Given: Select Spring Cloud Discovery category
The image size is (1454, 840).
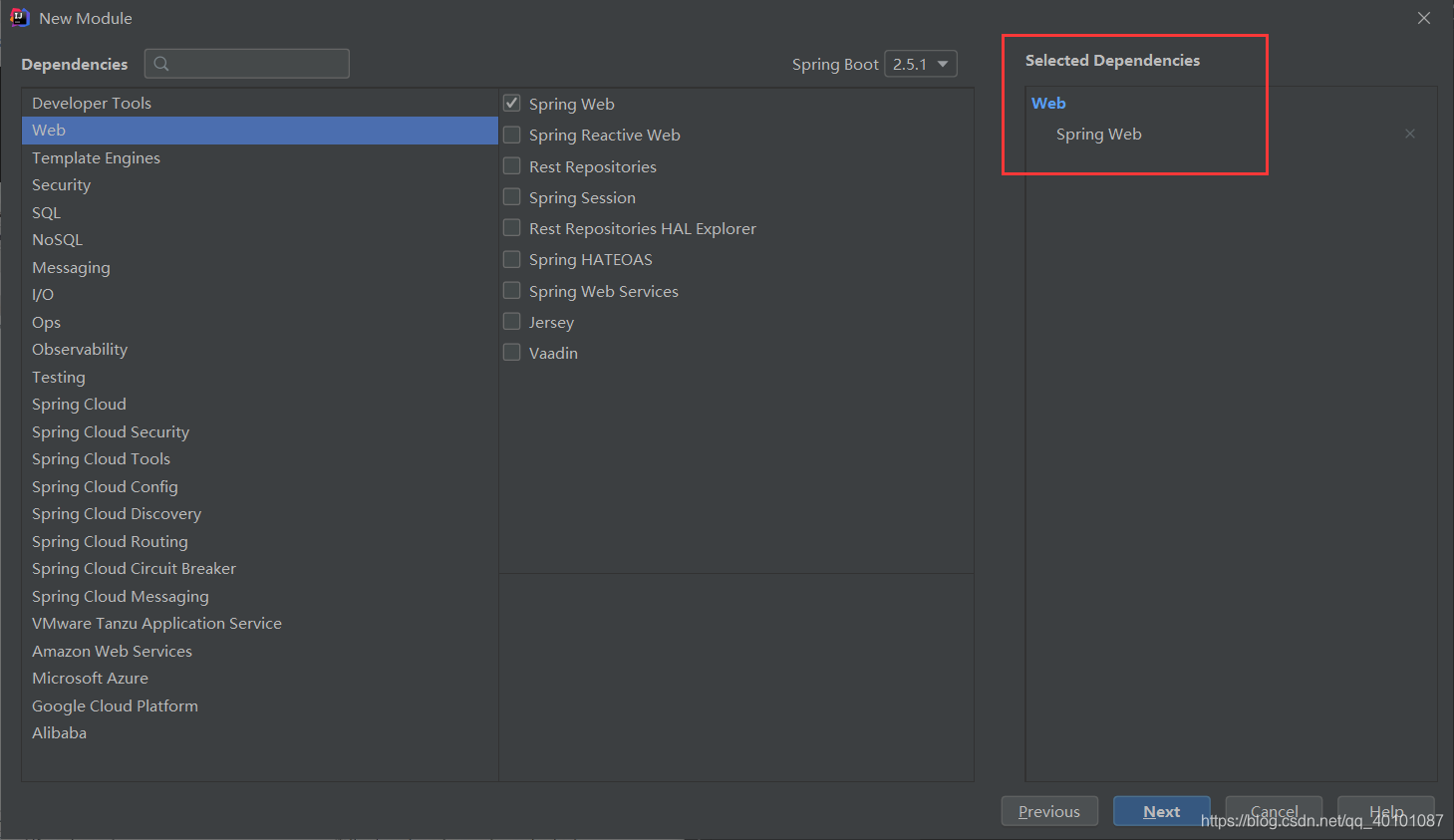Looking at the screenshot, I should point(260,514).
